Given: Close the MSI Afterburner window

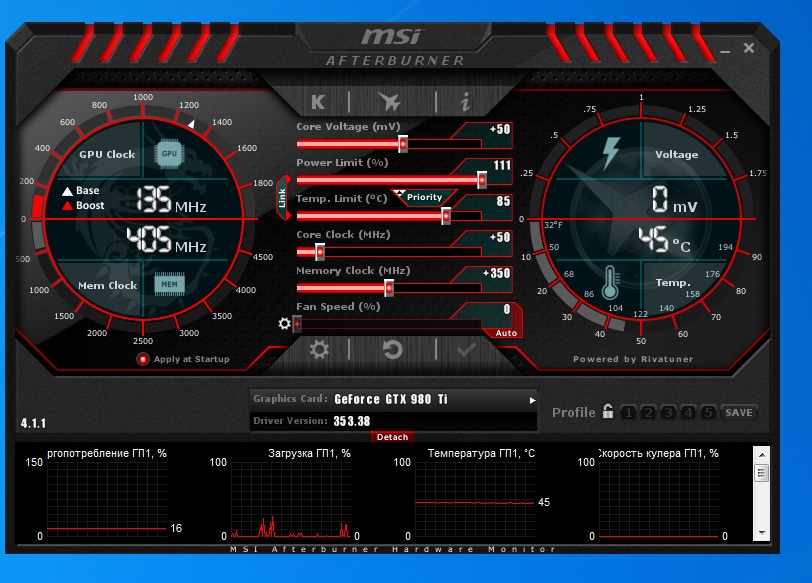Looking at the screenshot, I should click(749, 48).
